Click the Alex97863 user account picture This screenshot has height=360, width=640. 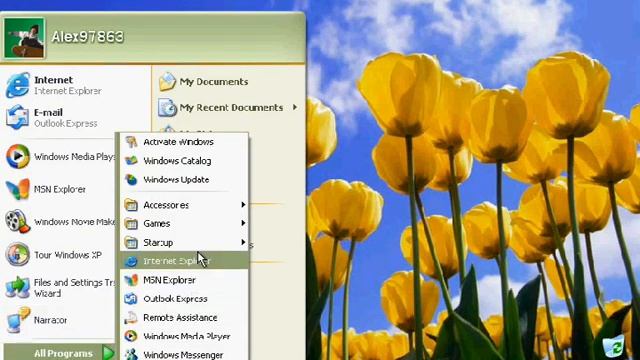pyautogui.click(x=24, y=38)
